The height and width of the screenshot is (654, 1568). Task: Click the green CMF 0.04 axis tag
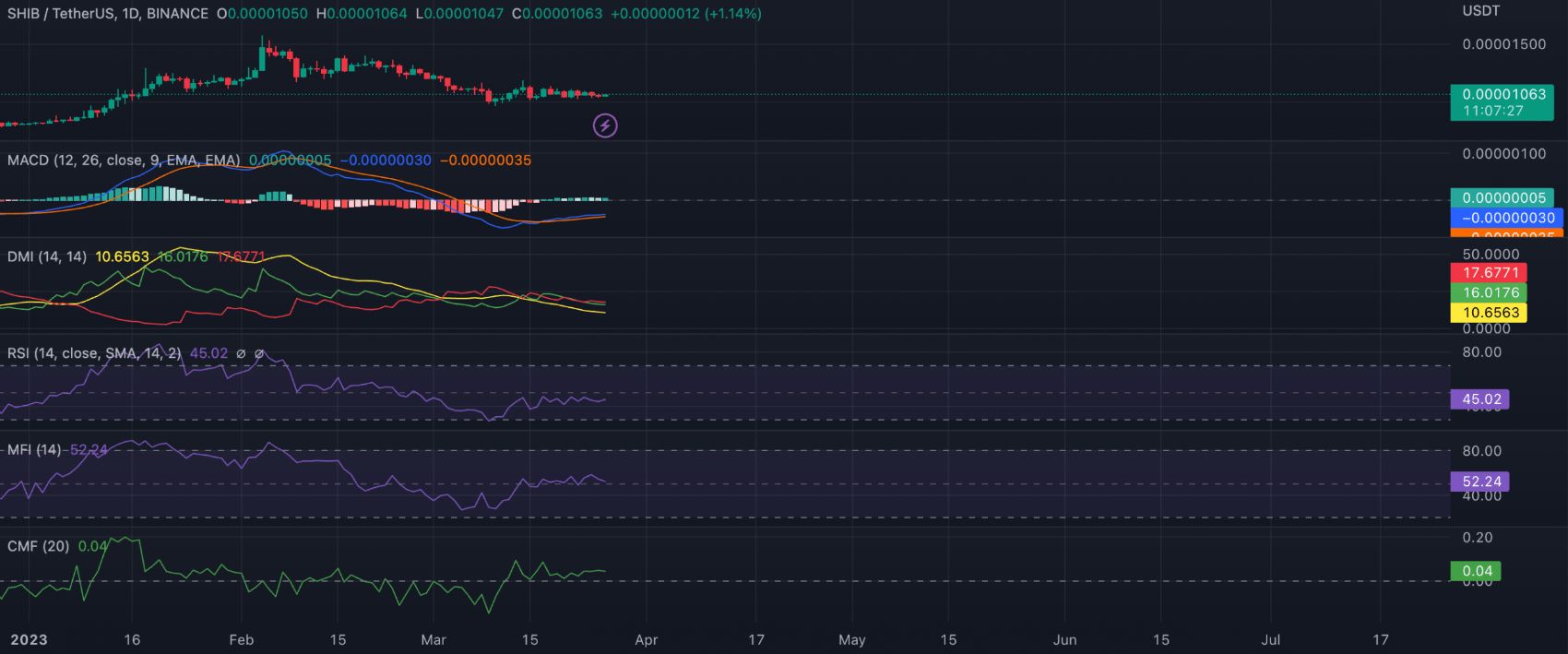tap(1476, 571)
